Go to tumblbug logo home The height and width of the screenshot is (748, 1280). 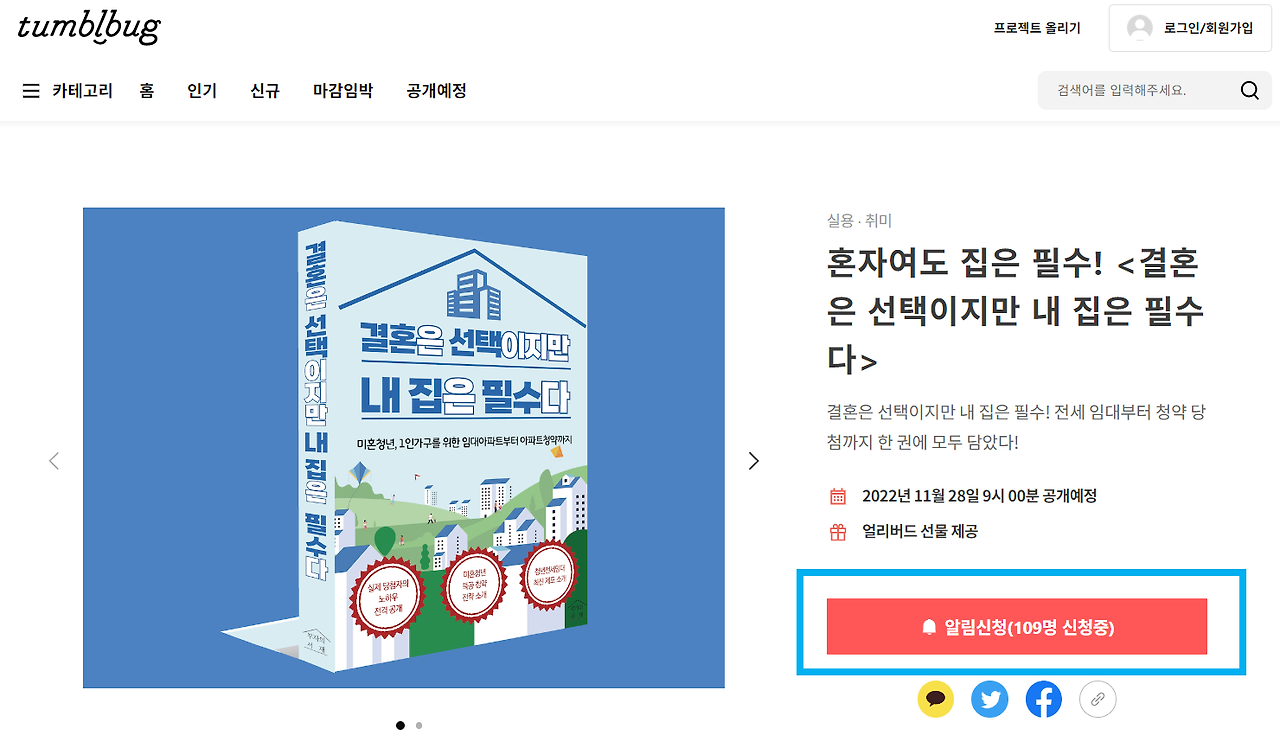[x=88, y=27]
